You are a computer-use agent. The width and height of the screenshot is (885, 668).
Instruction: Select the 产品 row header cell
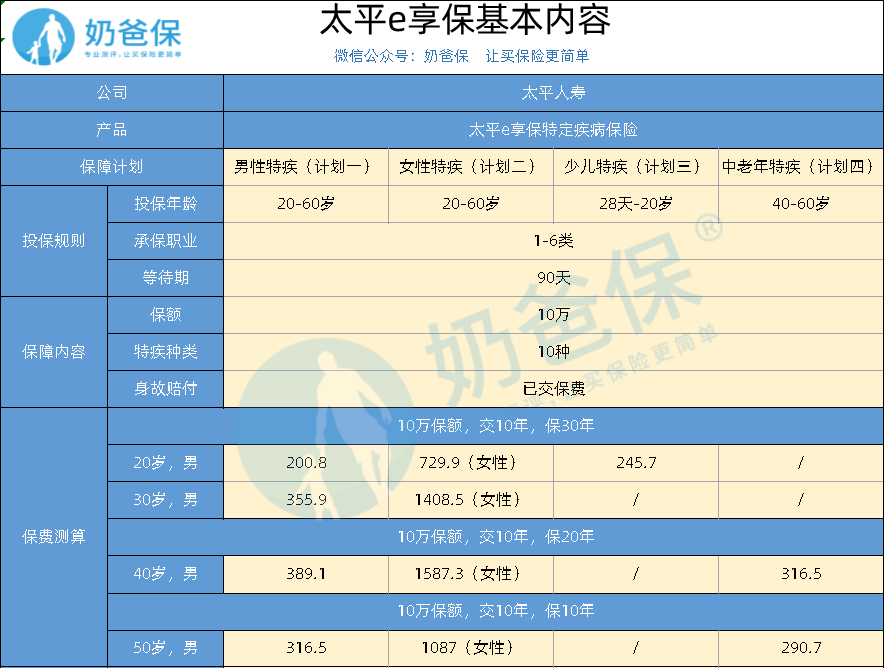tap(112, 130)
